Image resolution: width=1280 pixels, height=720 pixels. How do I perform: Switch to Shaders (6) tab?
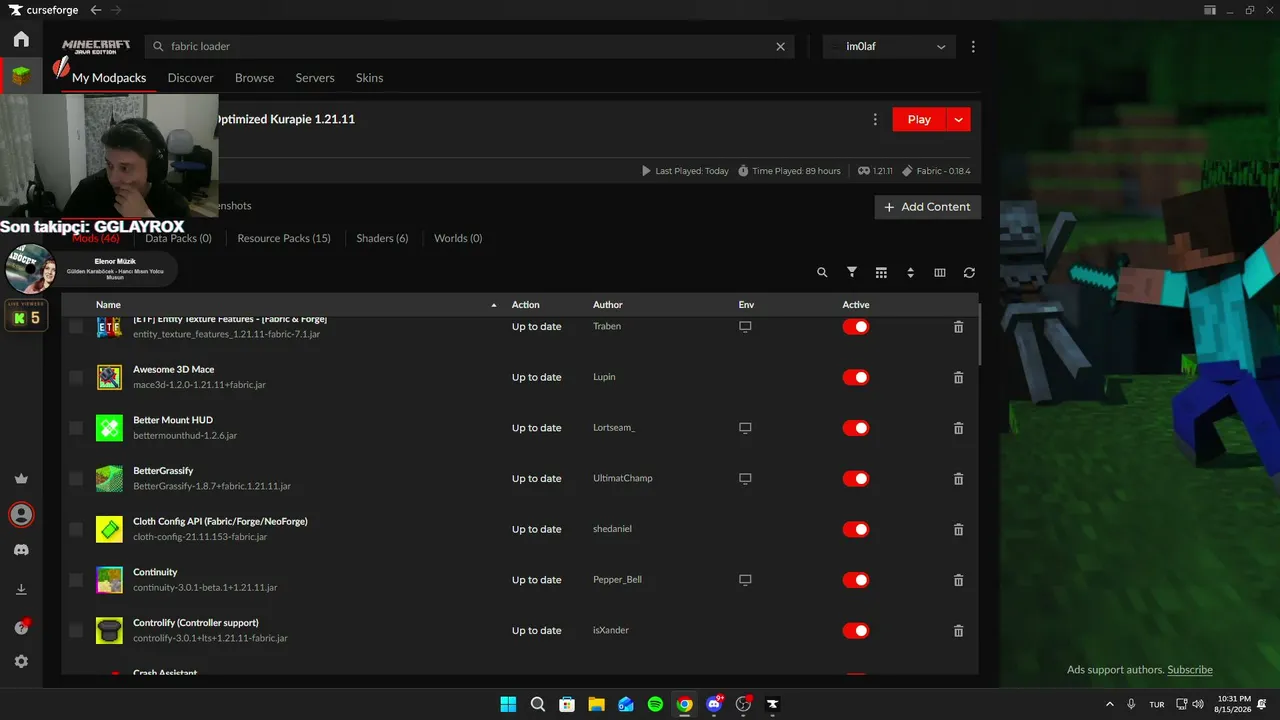382,238
